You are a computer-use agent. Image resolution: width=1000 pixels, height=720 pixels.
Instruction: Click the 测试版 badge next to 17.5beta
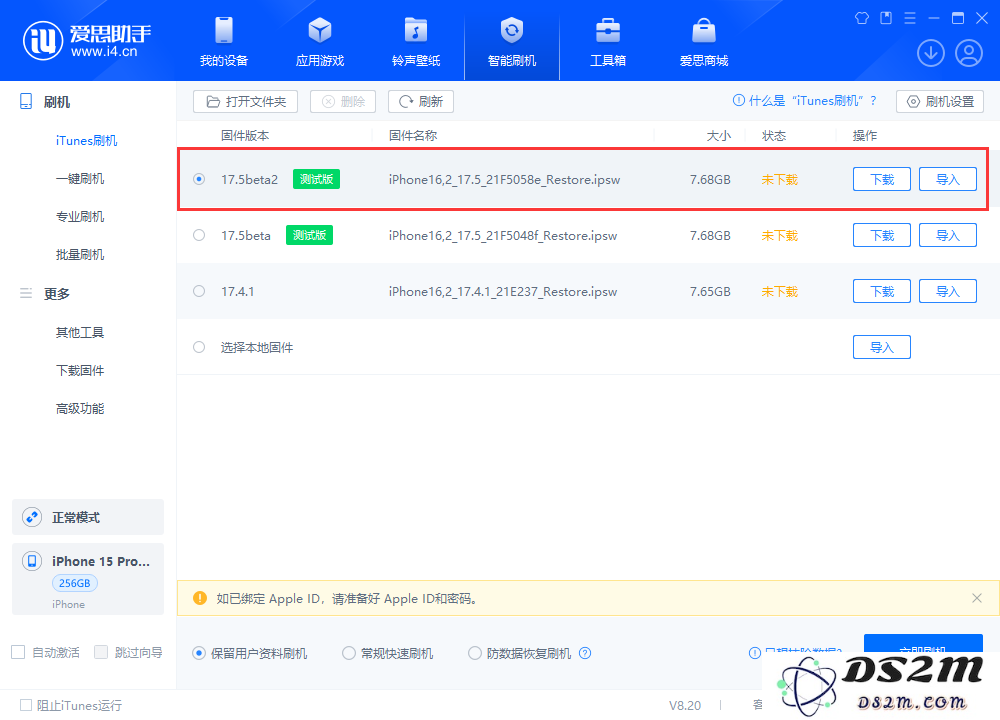(x=309, y=235)
